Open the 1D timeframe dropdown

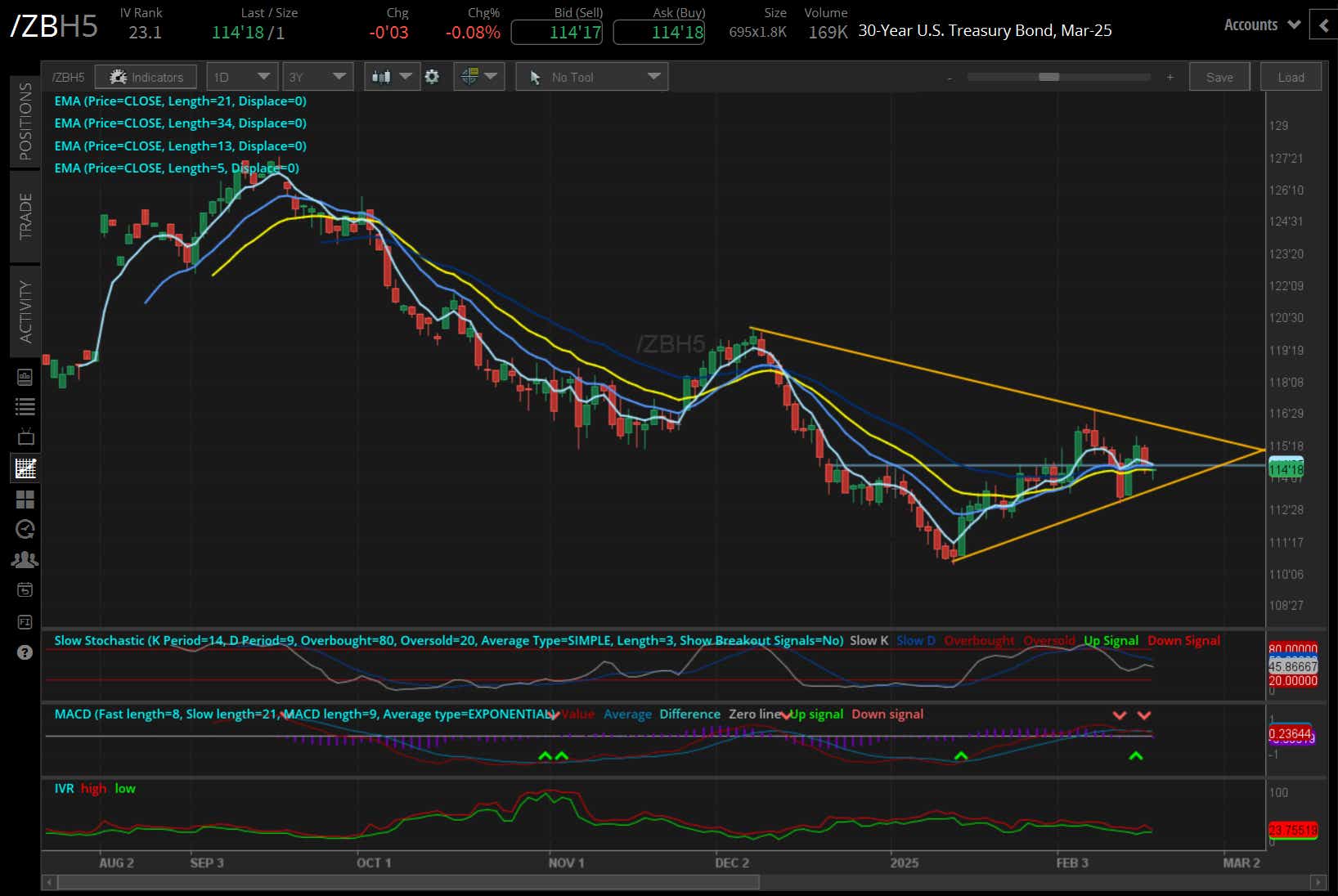[242, 76]
